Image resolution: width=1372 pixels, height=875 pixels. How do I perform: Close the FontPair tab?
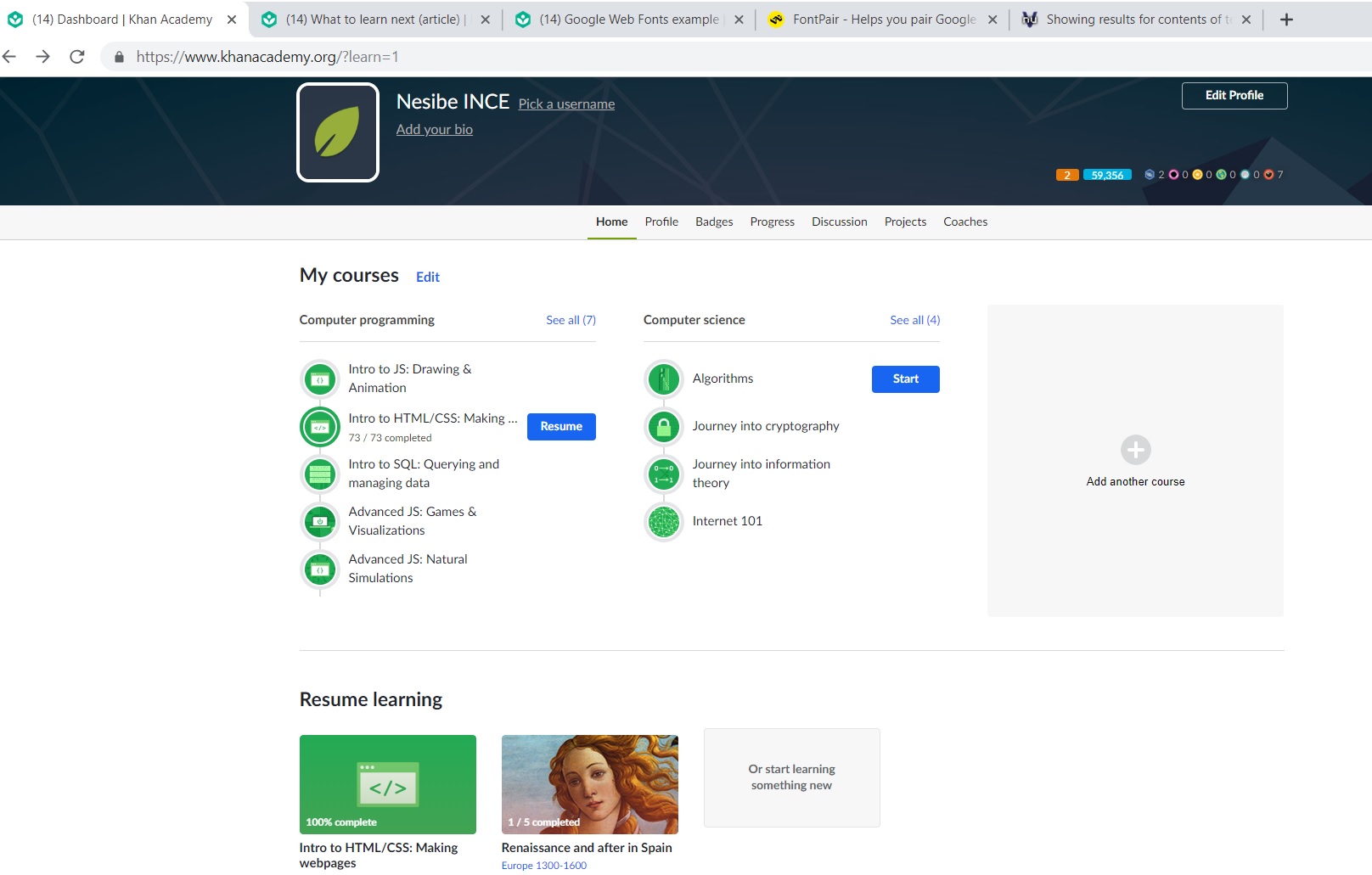(x=992, y=20)
